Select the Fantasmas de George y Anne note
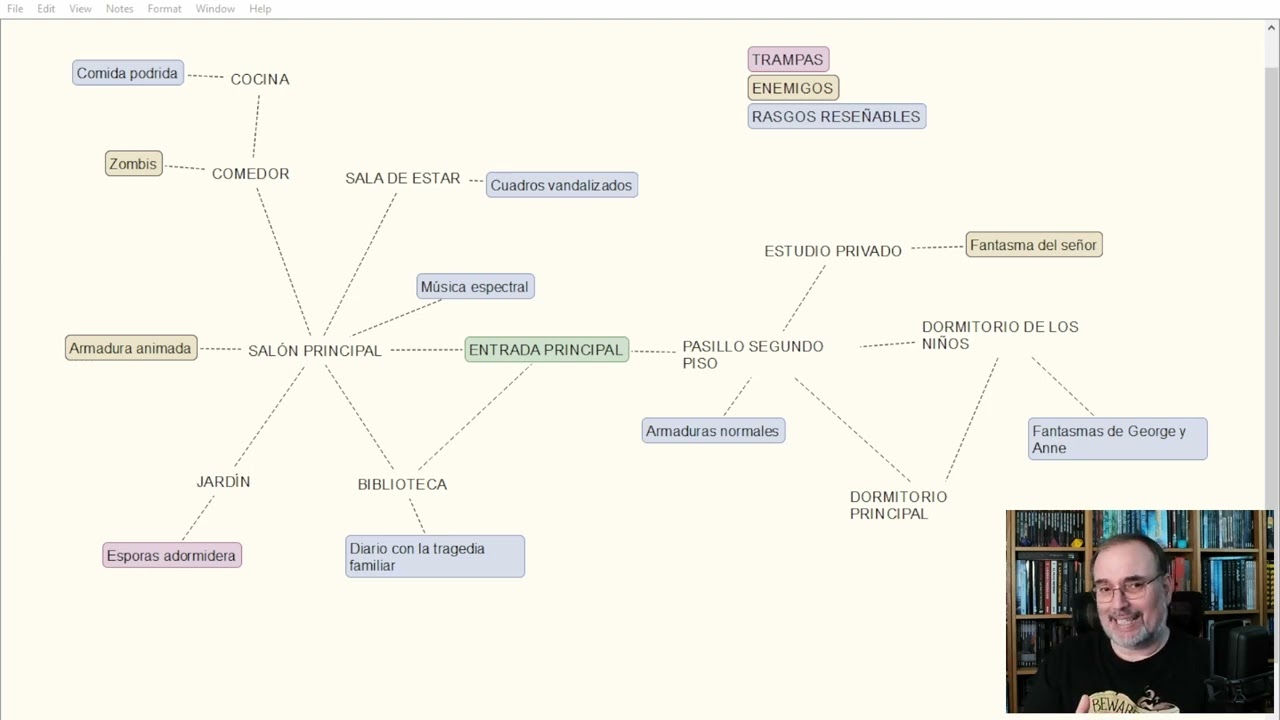Screen dimensions: 1280x720 click(x=1117, y=439)
